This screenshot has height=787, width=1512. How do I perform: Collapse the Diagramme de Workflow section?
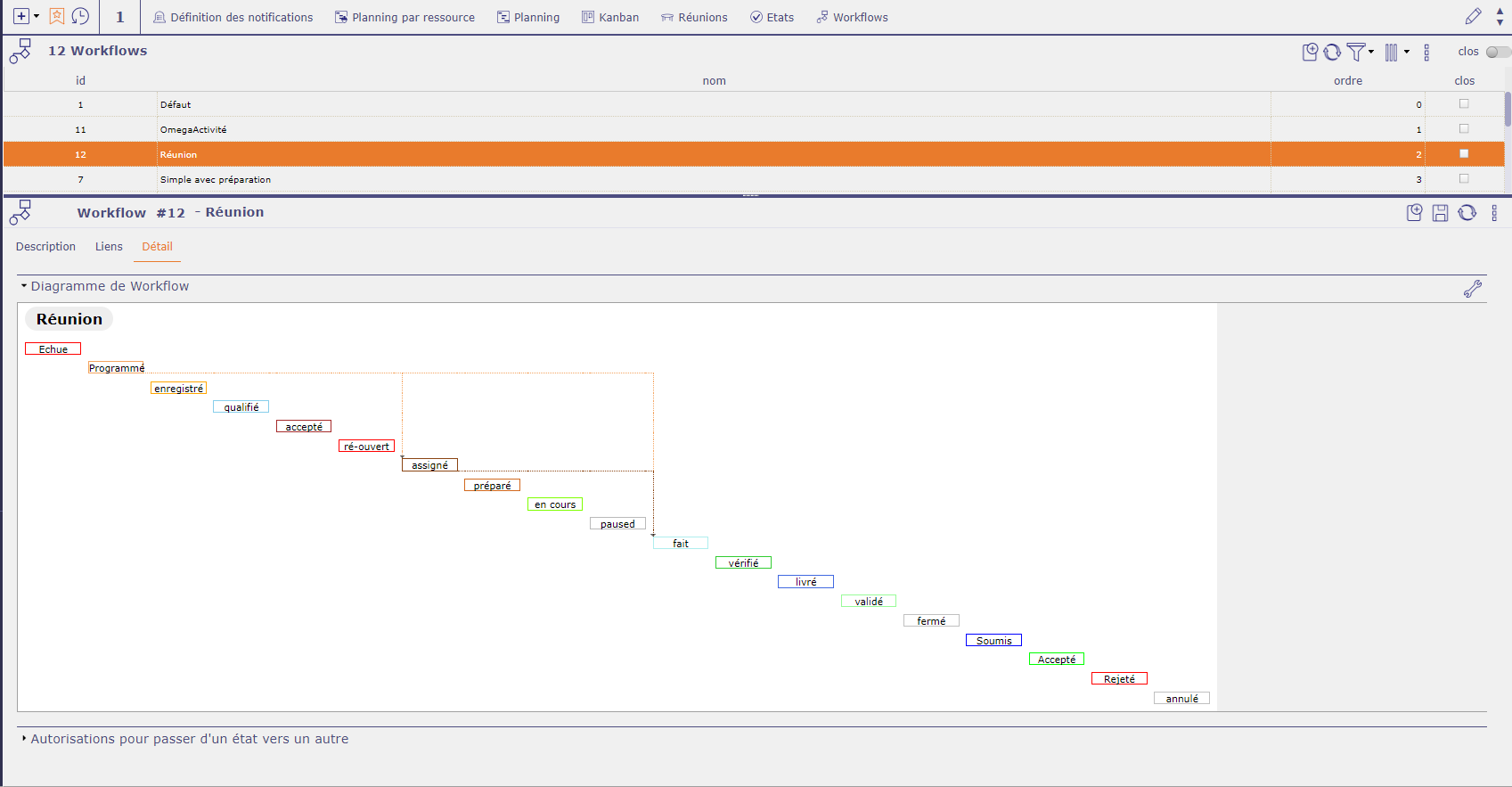pos(24,286)
